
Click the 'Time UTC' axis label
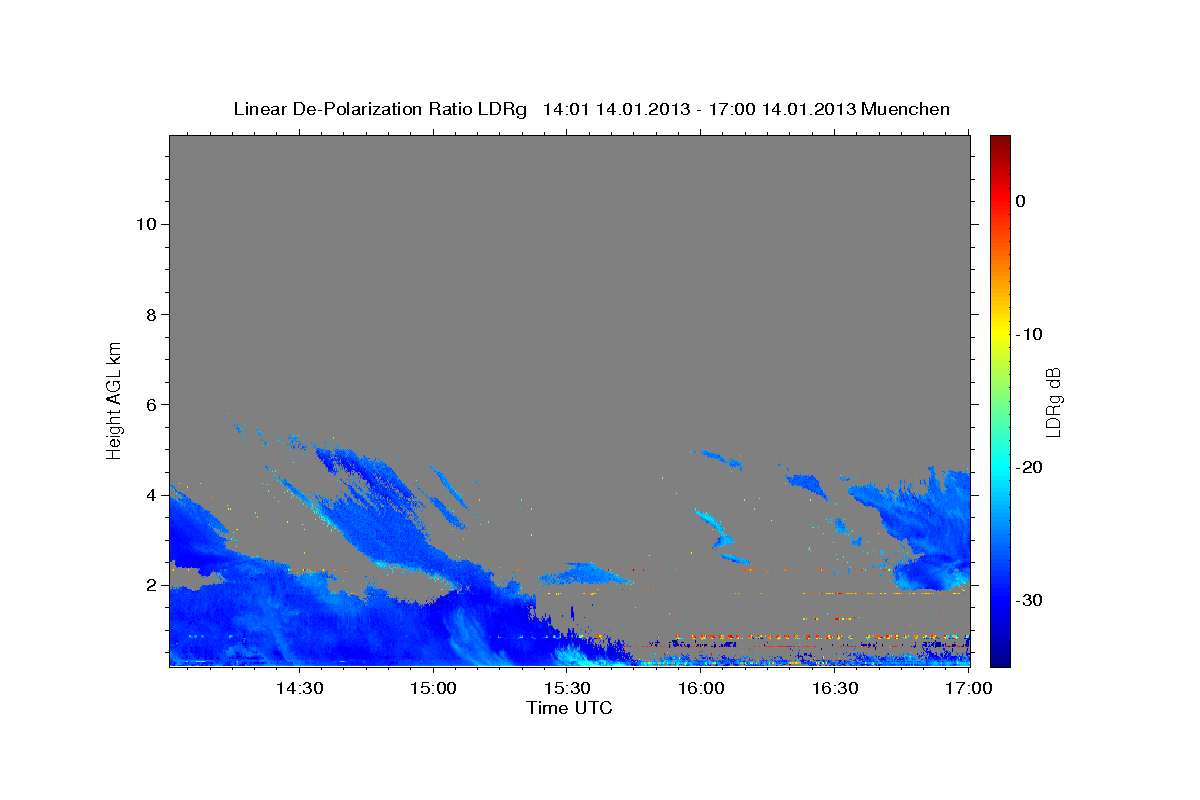[x=569, y=708]
